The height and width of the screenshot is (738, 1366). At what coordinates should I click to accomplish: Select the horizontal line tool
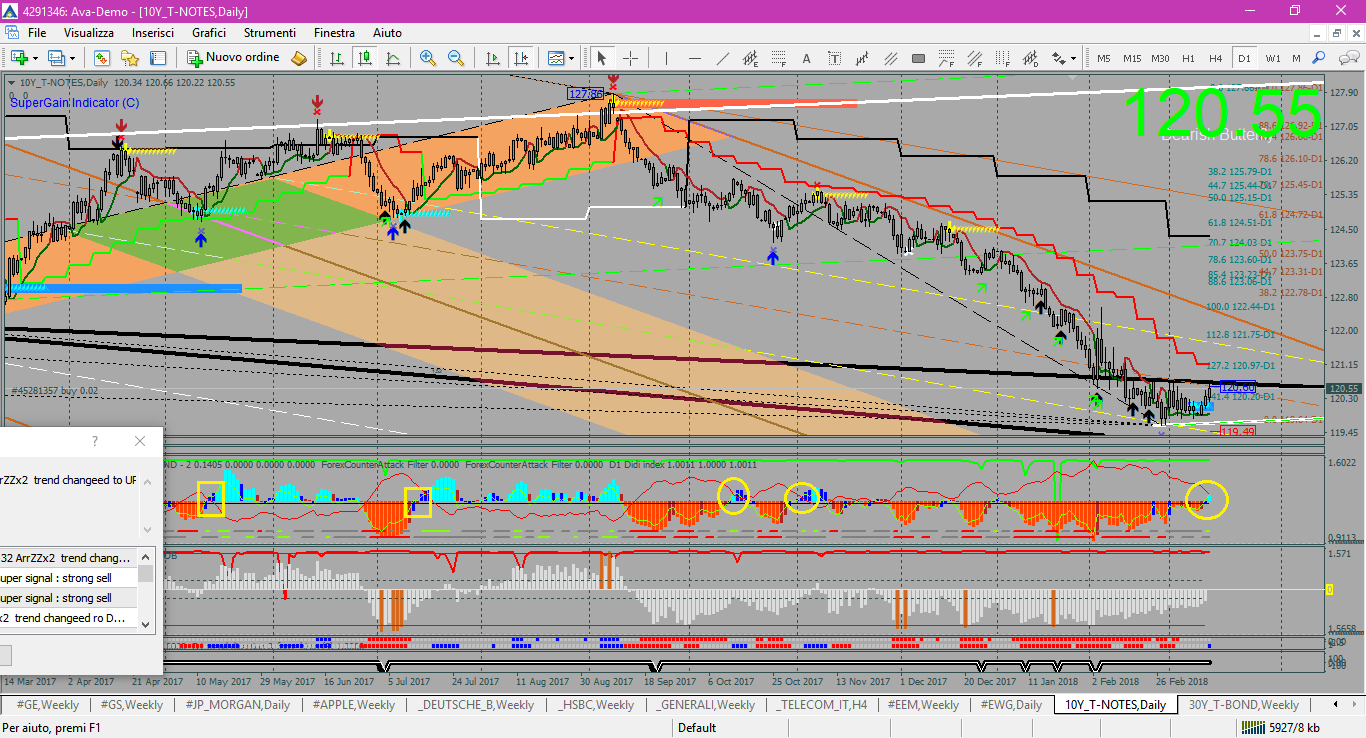click(x=693, y=58)
